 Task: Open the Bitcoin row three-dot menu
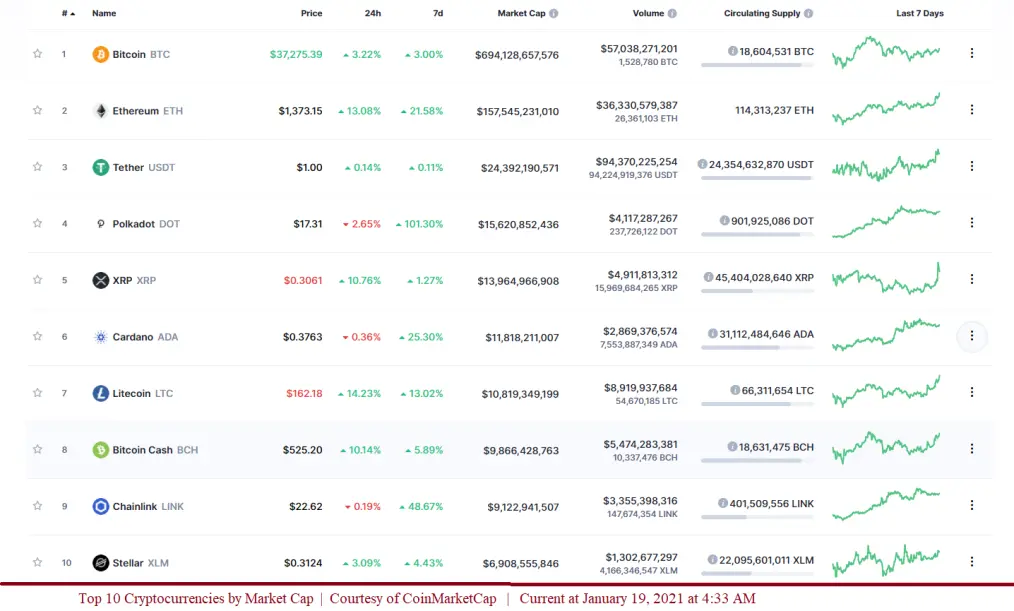(971, 53)
